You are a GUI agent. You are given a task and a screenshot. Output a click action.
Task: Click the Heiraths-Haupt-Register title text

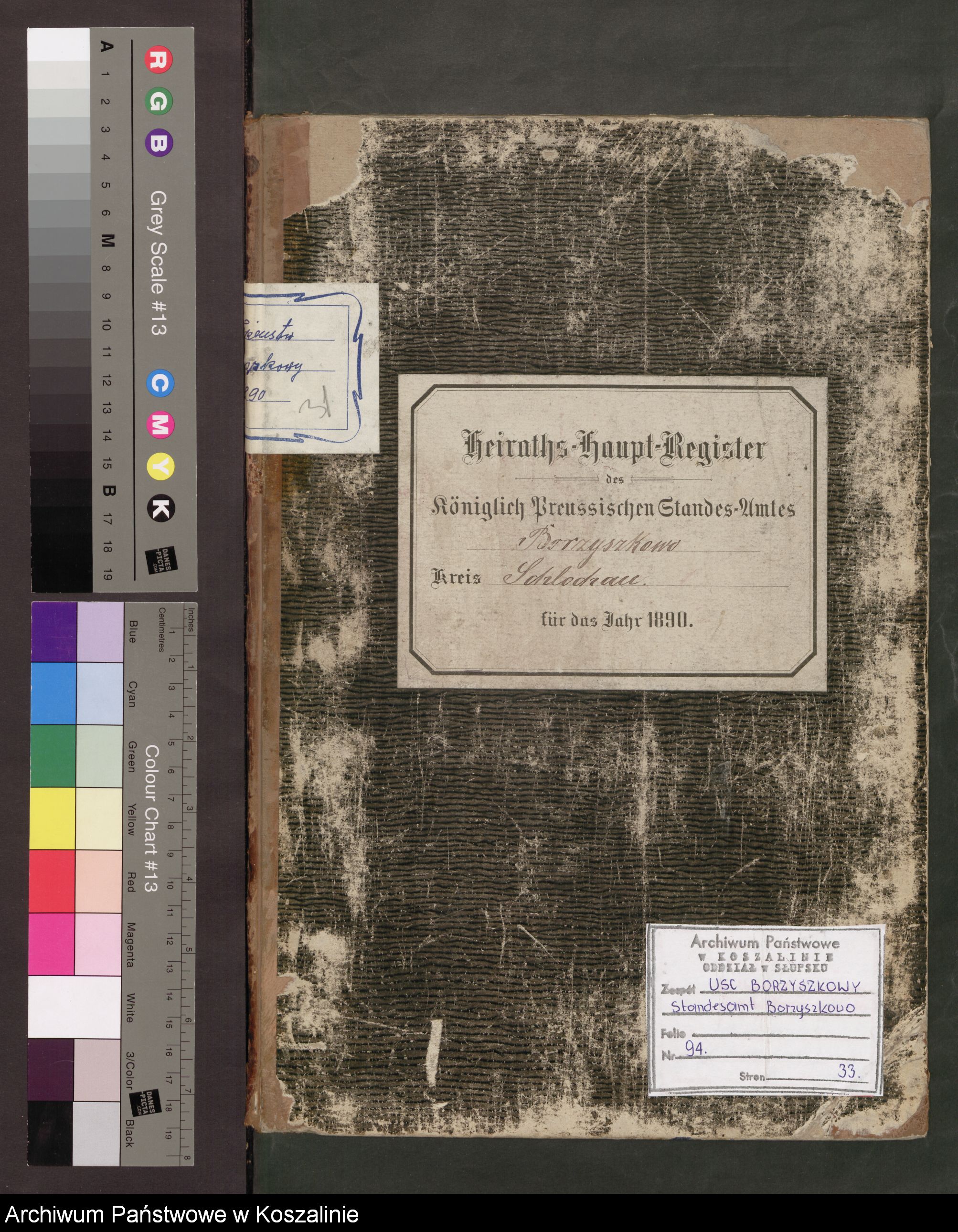point(613,448)
